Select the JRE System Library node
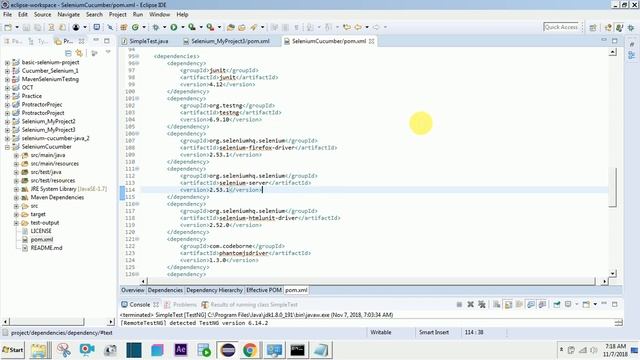Image resolution: width=640 pixels, height=360 pixels. [69, 189]
